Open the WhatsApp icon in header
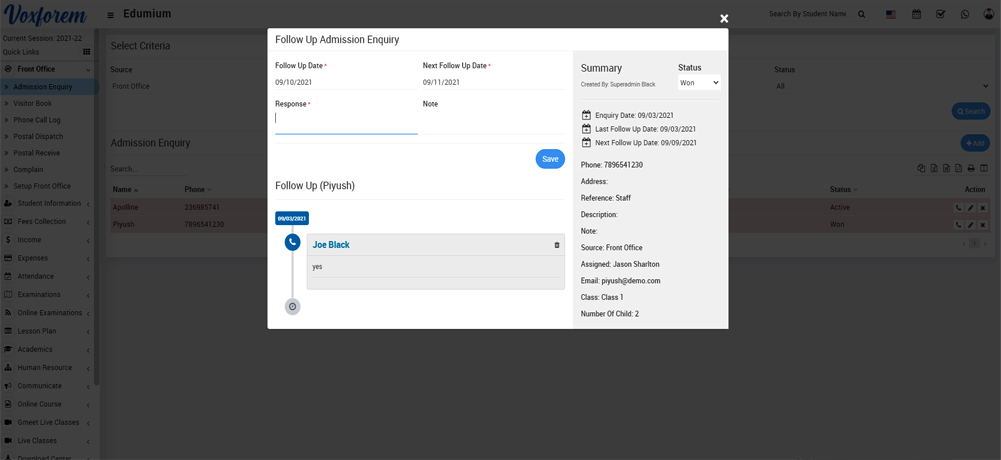The height and width of the screenshot is (460, 1001). coord(965,14)
